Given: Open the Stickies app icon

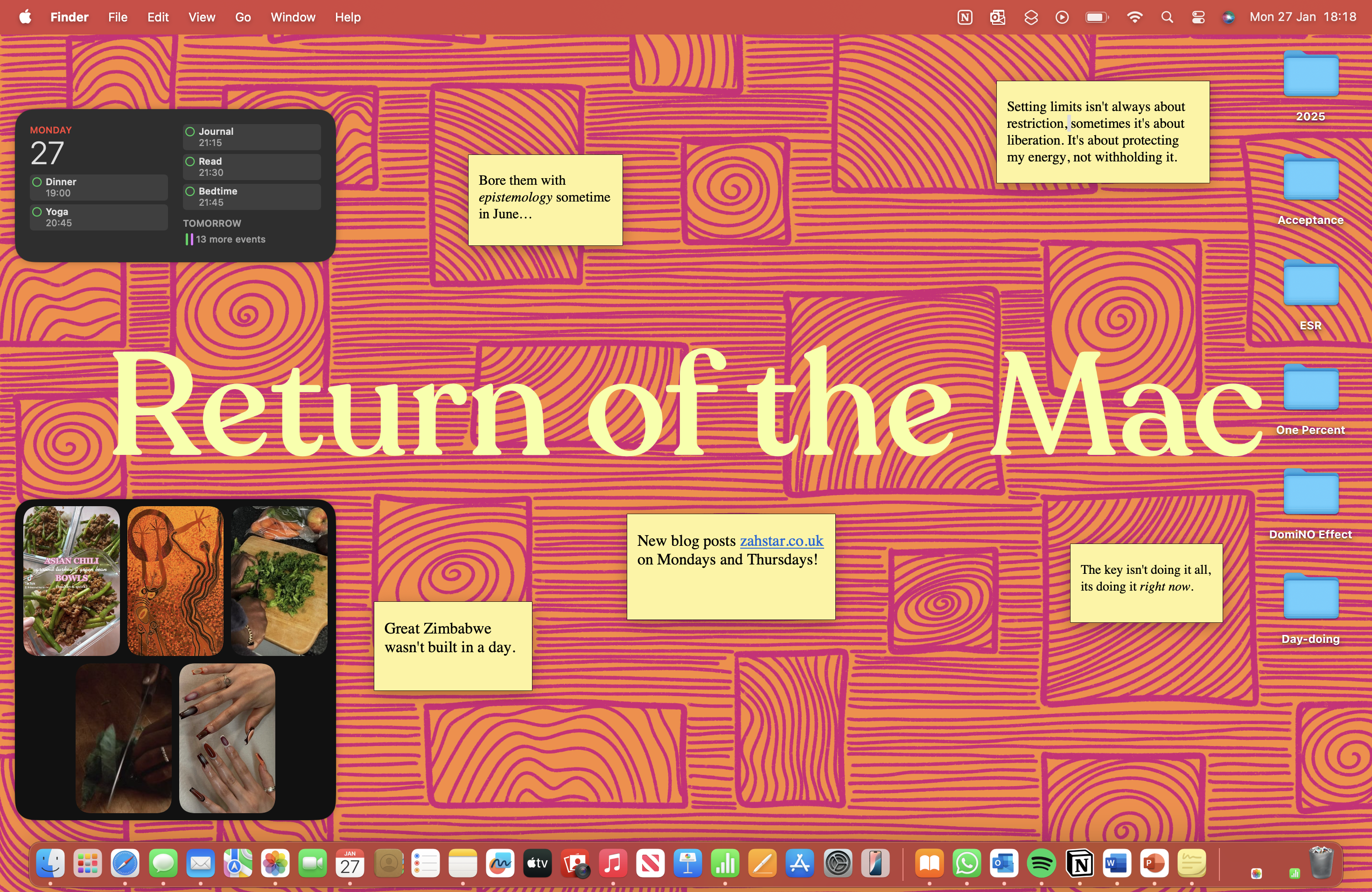Looking at the screenshot, I should tap(1191, 863).
